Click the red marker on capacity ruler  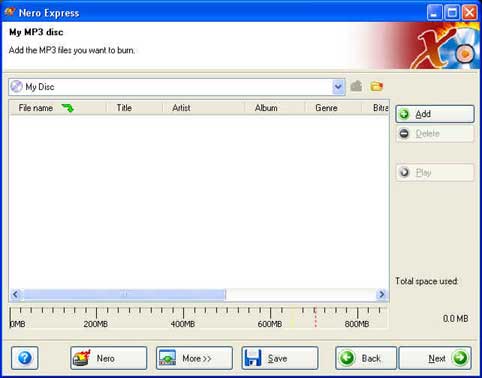coord(315,317)
